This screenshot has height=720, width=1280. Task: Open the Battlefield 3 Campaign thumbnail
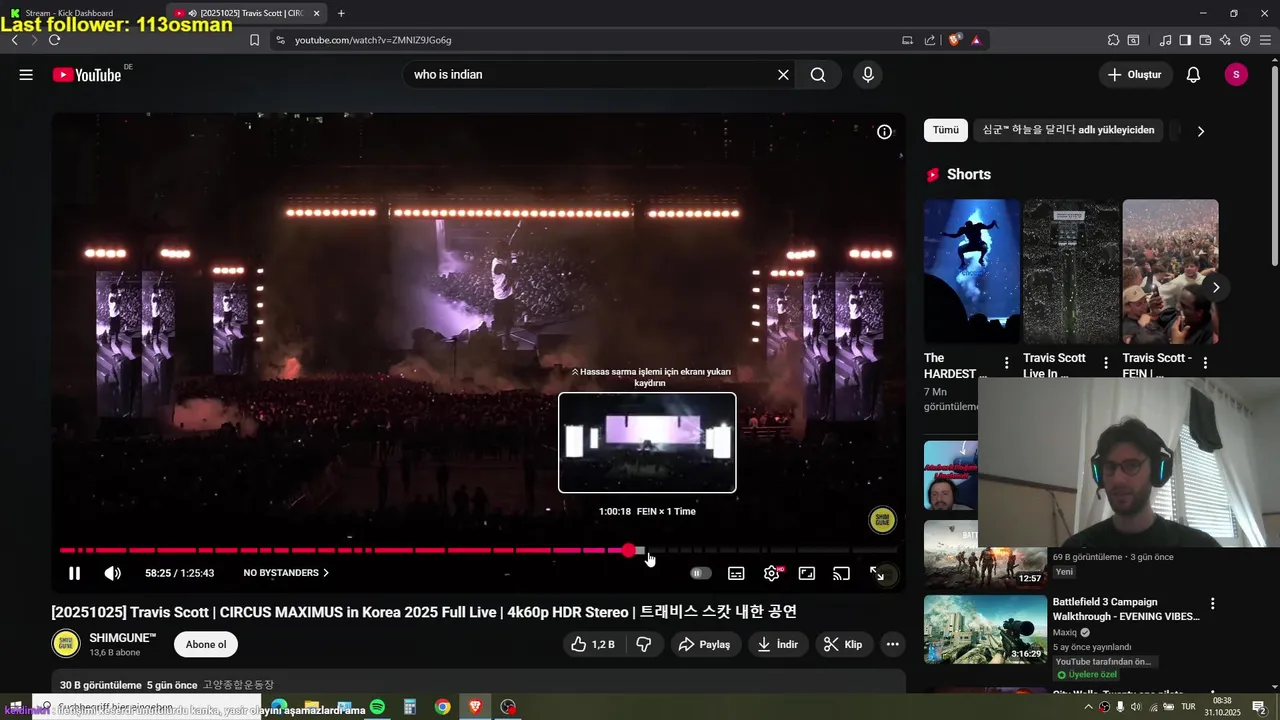tap(985, 629)
